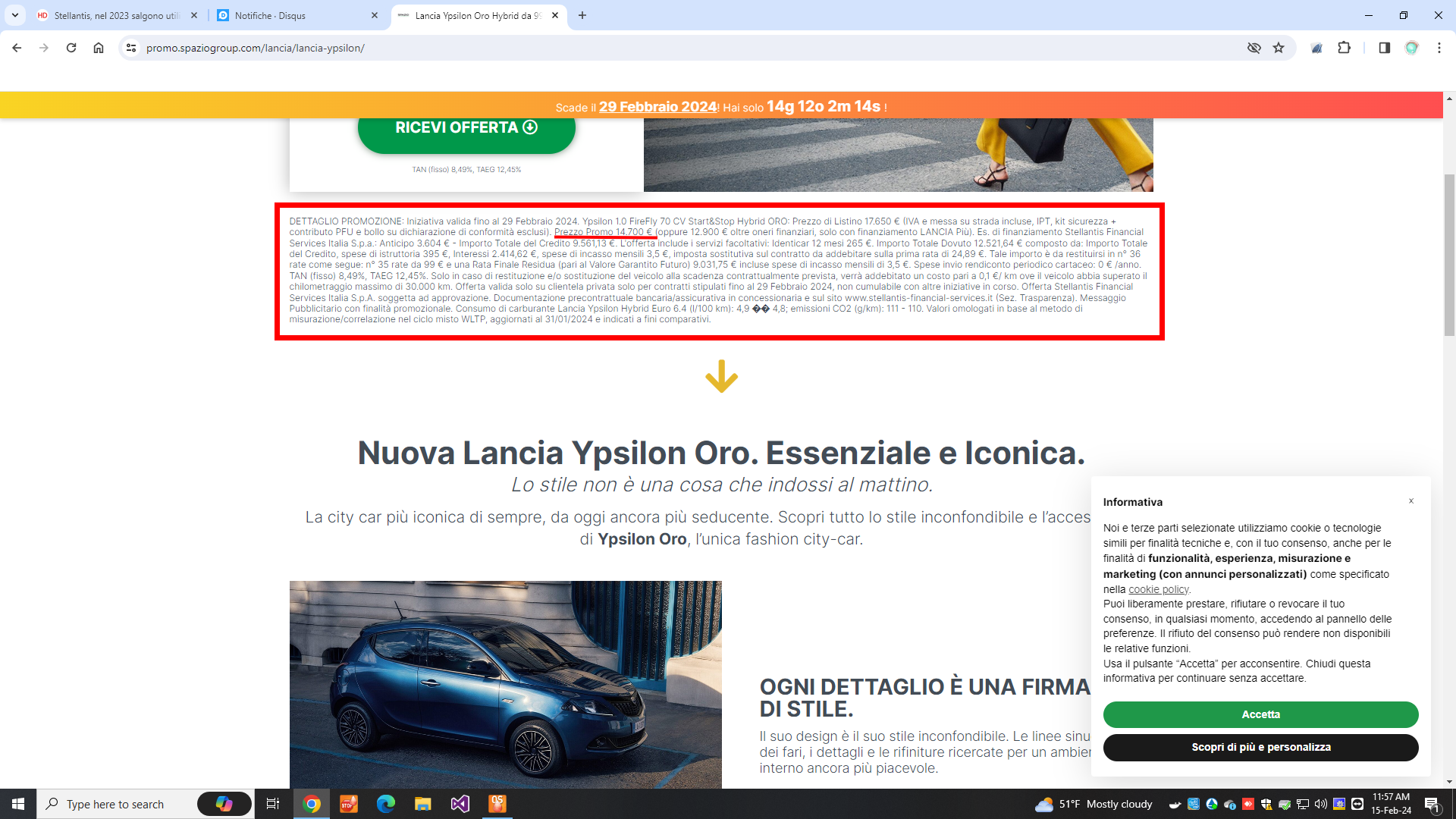Image resolution: width=1456 pixels, height=819 pixels.
Task: Click the circular blue-green tray icon
Action: point(1212,804)
